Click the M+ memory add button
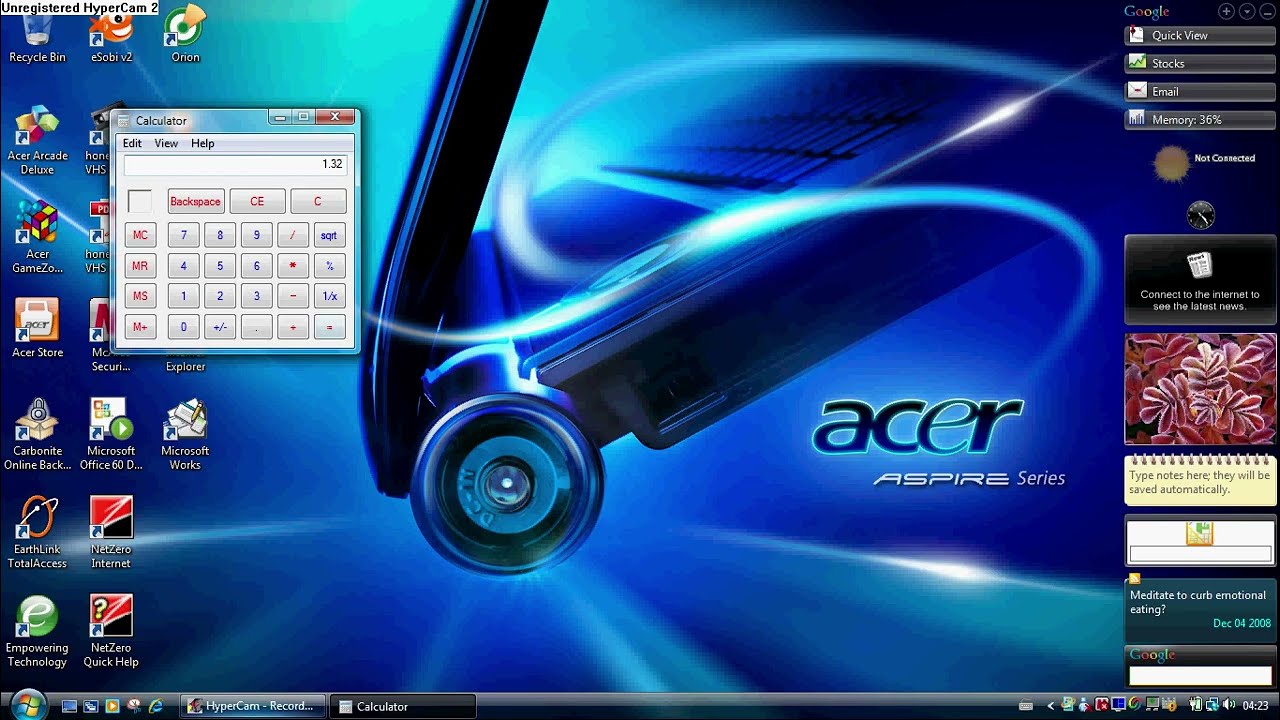1280x720 pixels. pyautogui.click(x=140, y=327)
